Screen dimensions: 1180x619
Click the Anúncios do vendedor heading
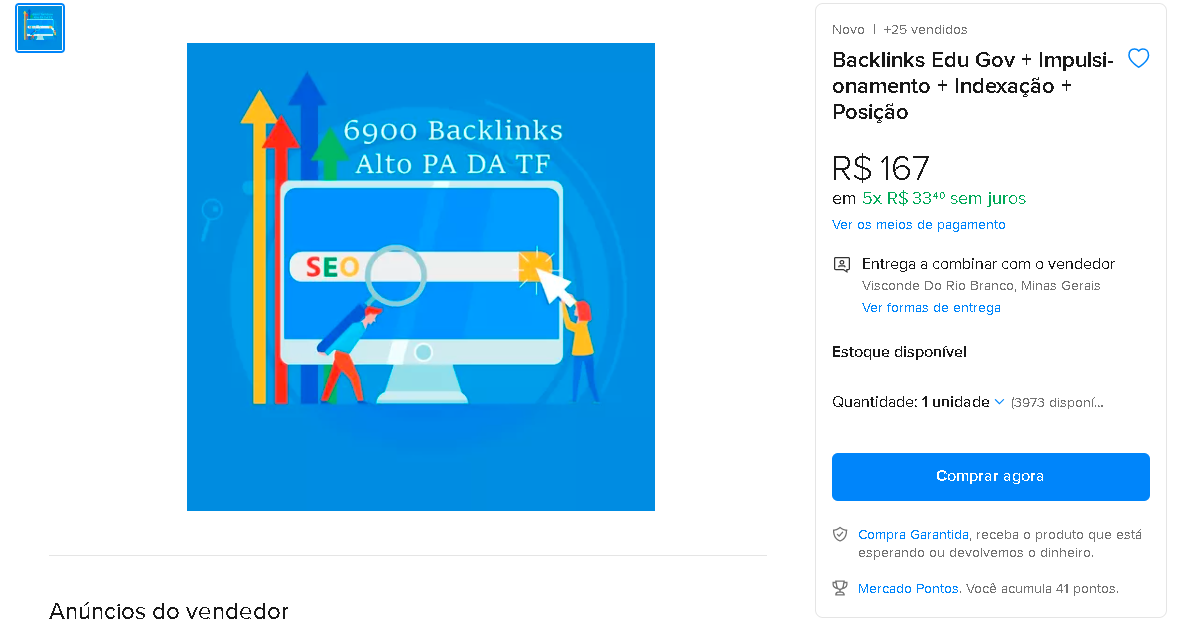[168, 611]
